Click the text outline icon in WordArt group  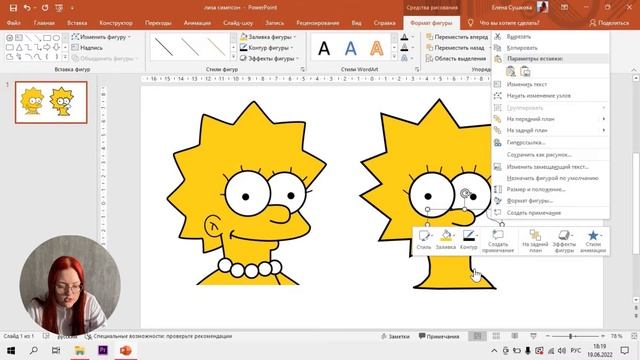(x=404, y=48)
